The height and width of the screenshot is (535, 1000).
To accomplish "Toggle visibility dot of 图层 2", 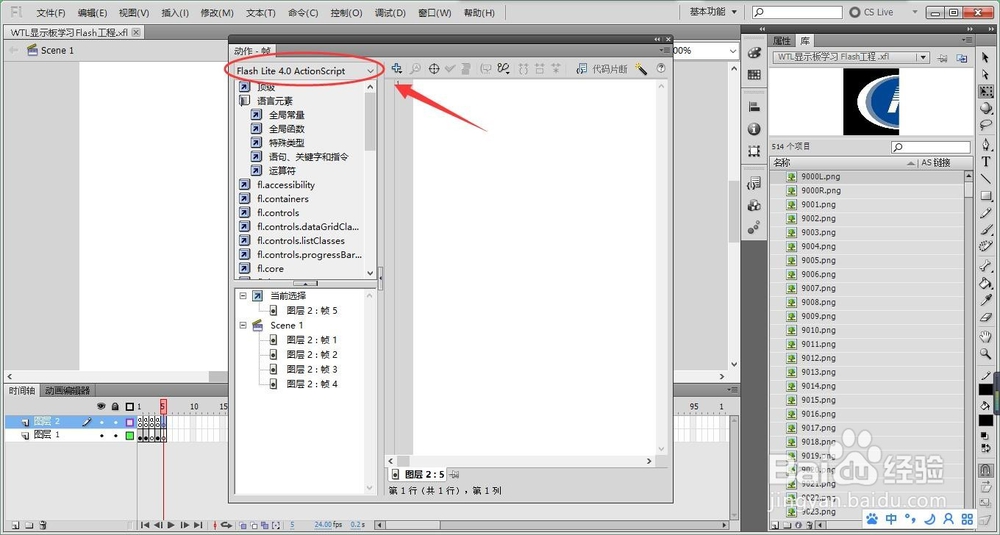I will click(x=101, y=421).
